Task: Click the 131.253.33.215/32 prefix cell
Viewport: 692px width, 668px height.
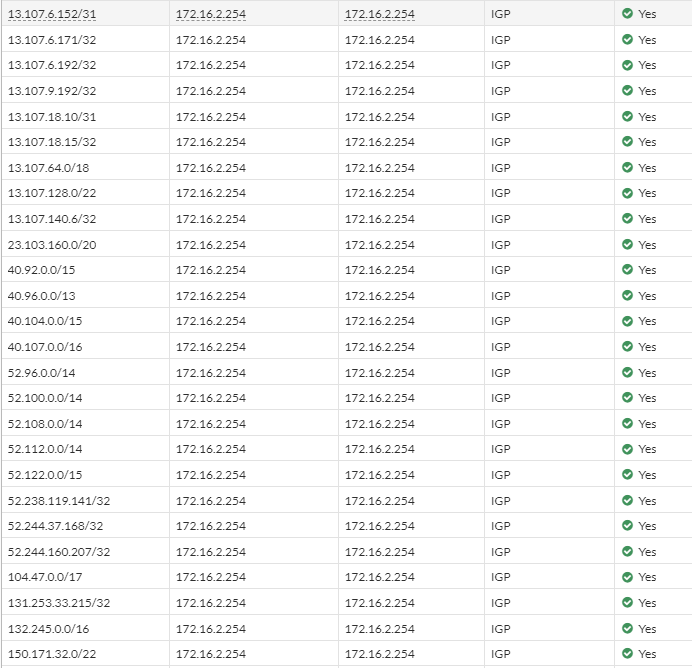Action: pyautogui.click(x=59, y=603)
